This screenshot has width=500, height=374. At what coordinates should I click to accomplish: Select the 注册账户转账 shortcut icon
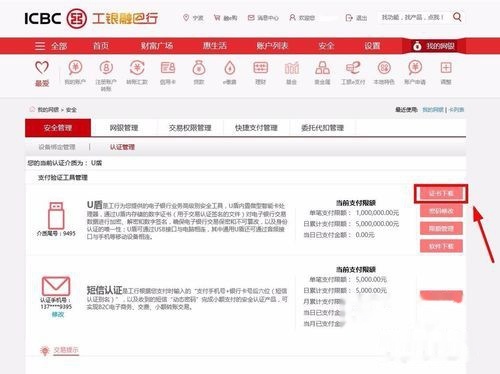(x=106, y=68)
